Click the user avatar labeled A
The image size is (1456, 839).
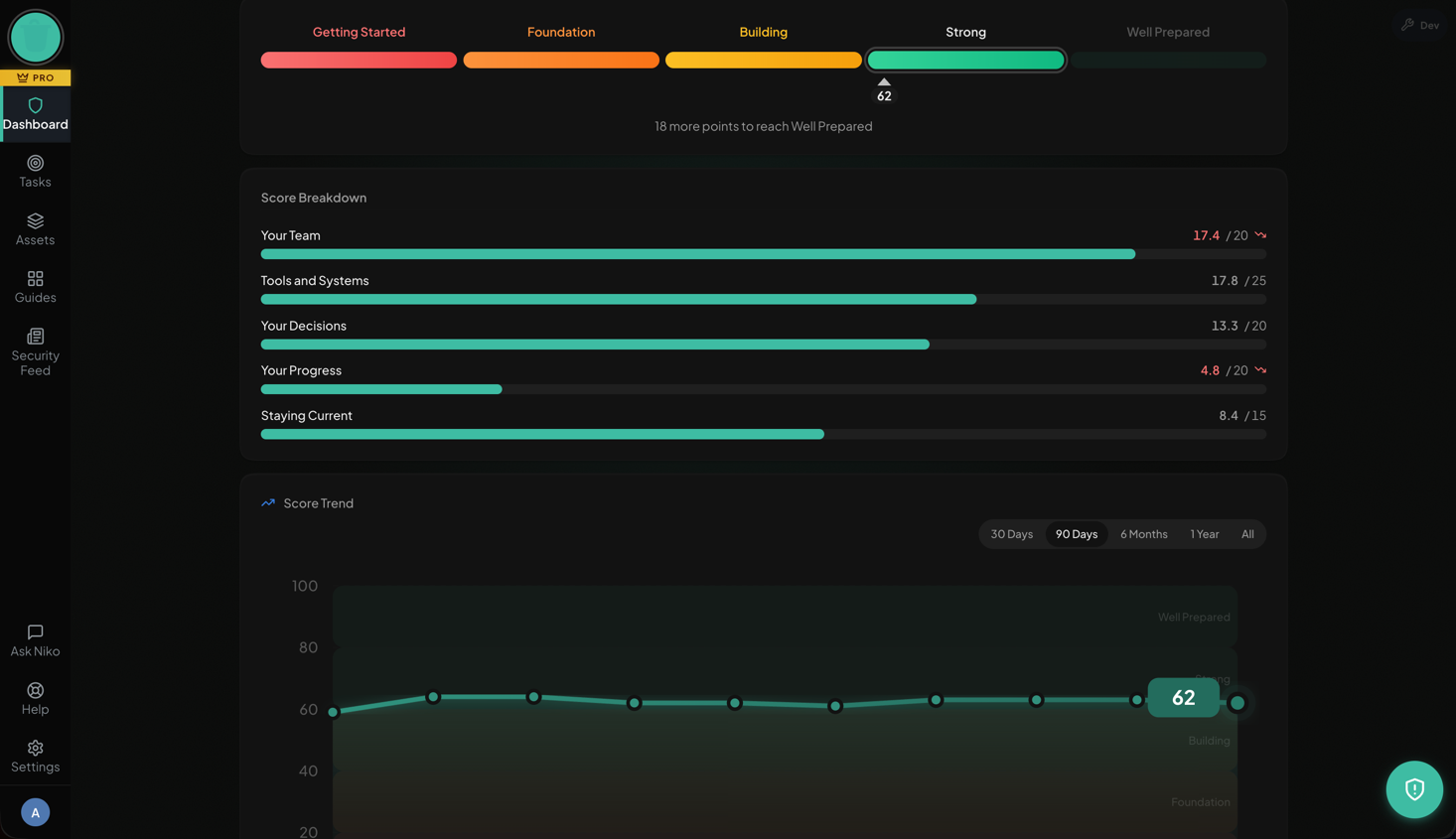tap(35, 812)
